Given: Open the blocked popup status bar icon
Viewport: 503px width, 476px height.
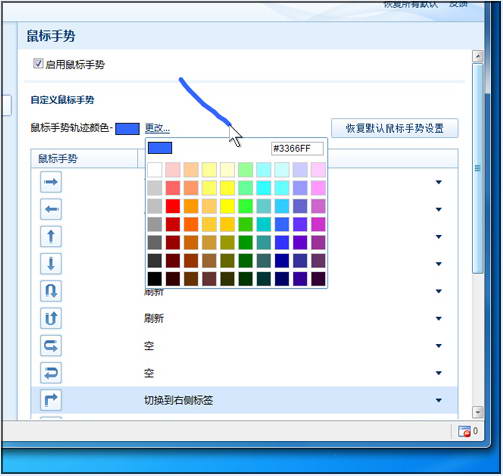Looking at the screenshot, I should tap(465, 431).
